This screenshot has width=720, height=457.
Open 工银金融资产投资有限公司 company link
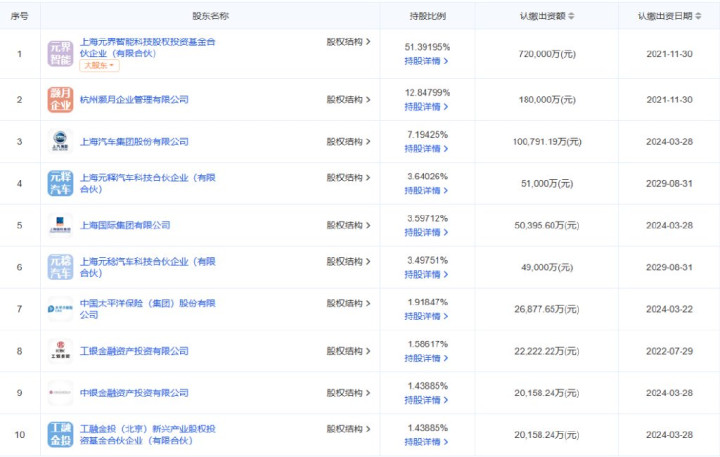point(133,351)
